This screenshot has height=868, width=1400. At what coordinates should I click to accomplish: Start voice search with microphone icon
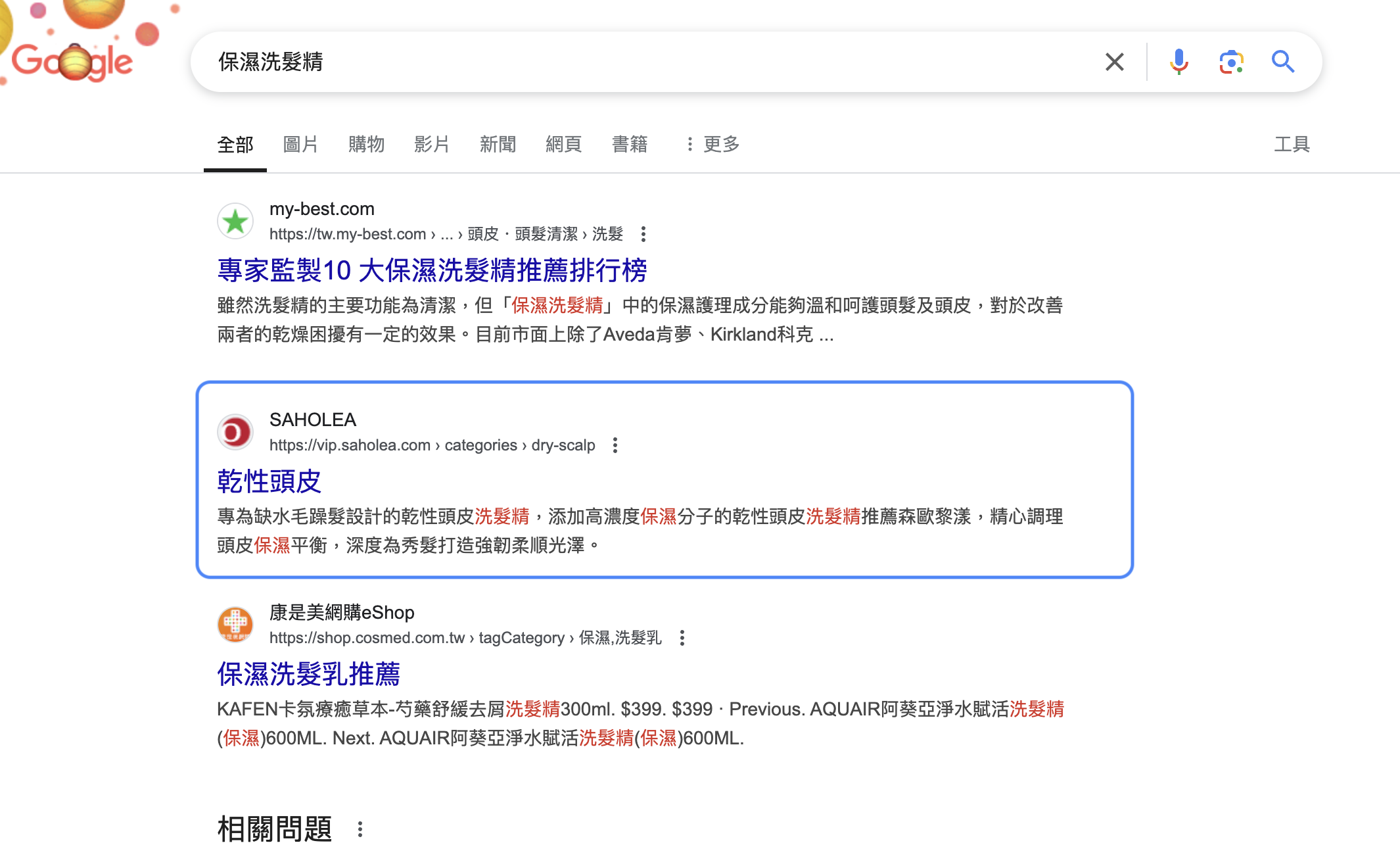click(1178, 62)
